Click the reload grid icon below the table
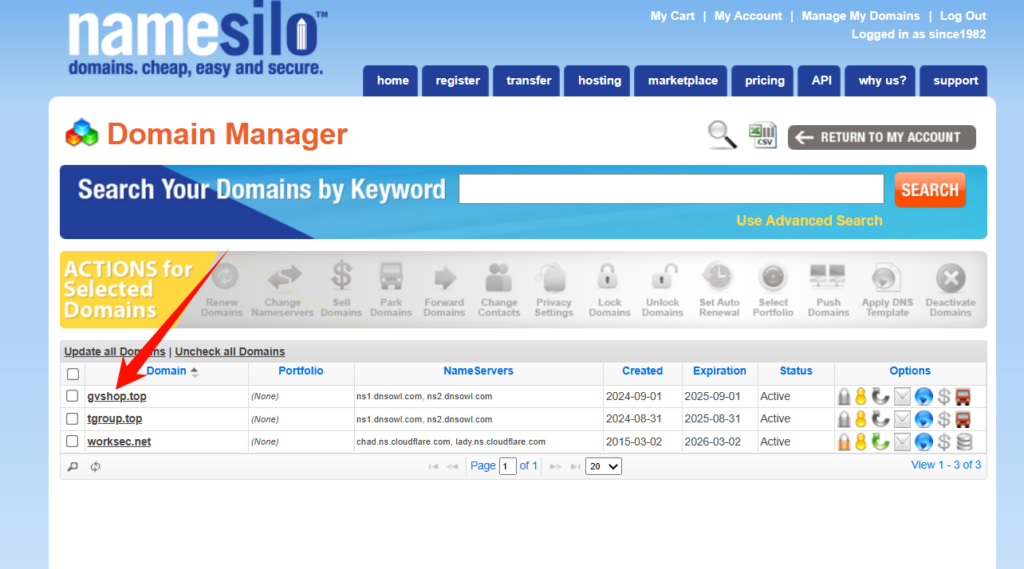Screen dimensions: 1024x569 tap(95, 466)
